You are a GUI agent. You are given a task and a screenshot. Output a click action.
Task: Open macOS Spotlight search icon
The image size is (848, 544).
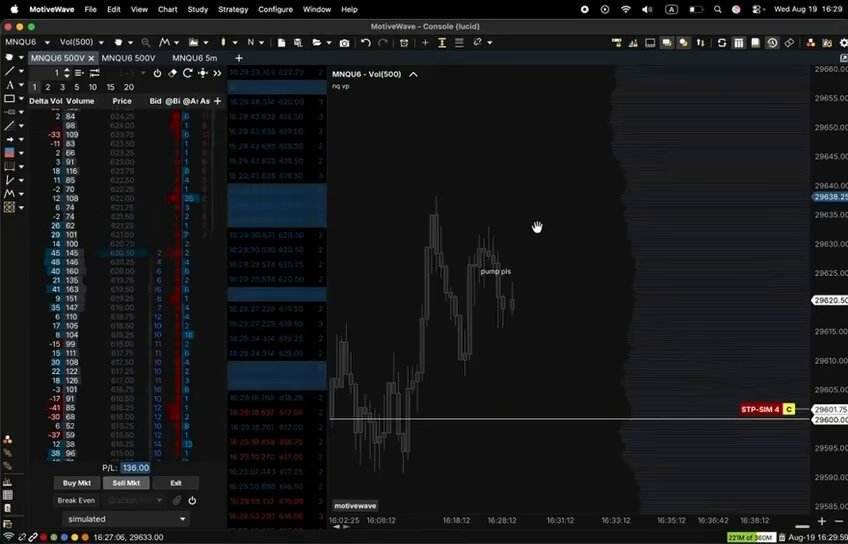click(x=718, y=9)
